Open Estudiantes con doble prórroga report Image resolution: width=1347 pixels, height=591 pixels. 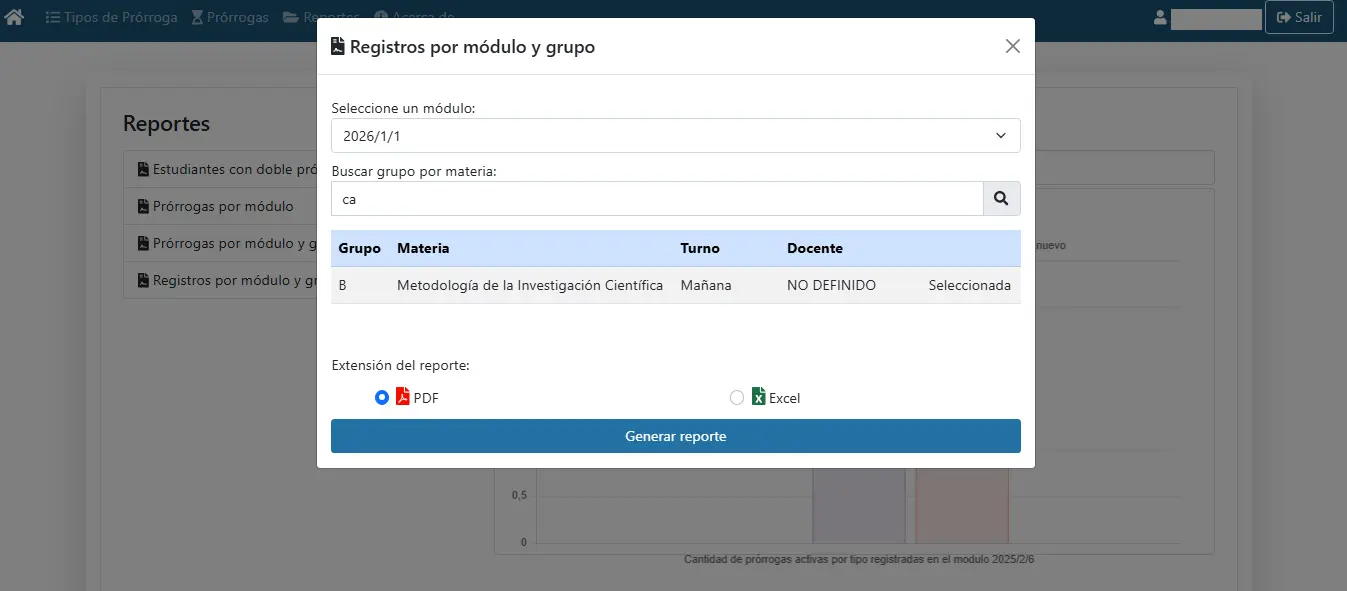220,169
